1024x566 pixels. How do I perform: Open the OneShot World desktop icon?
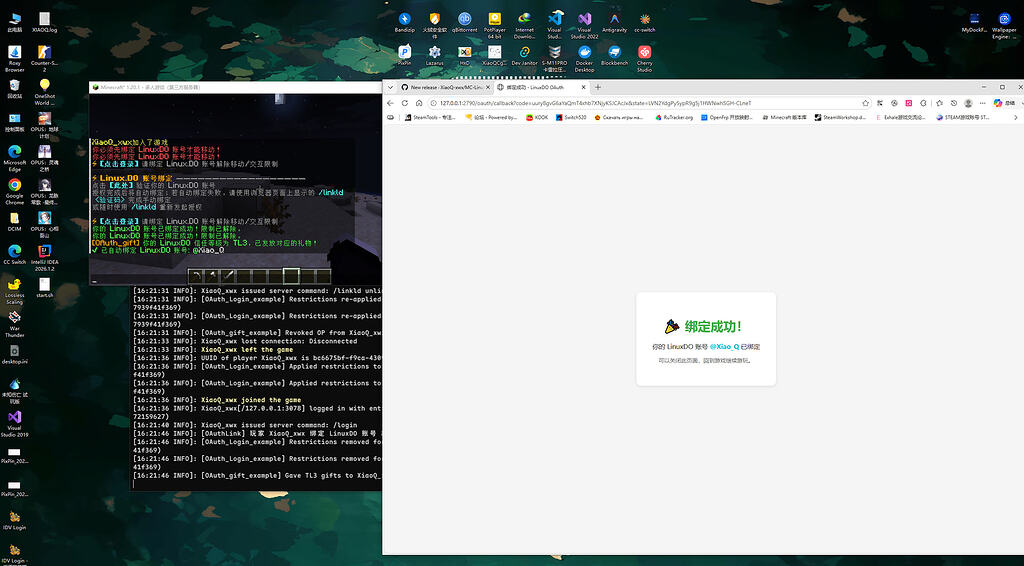tap(44, 92)
